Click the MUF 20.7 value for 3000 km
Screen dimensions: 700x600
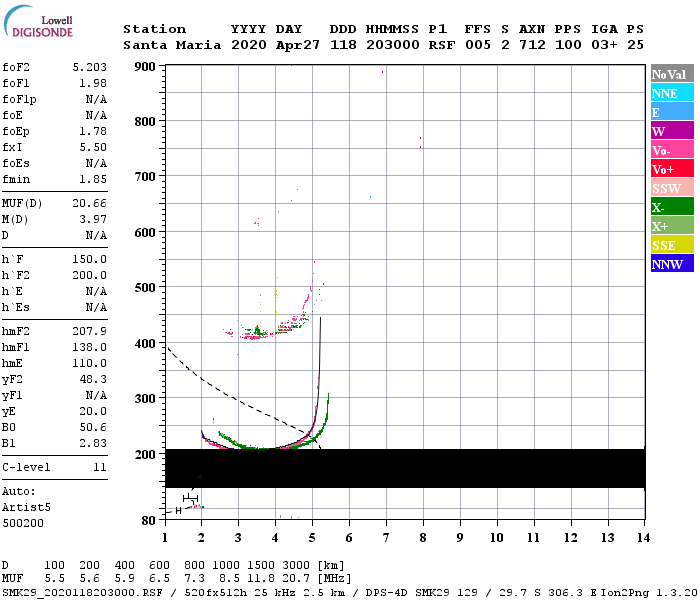296,579
